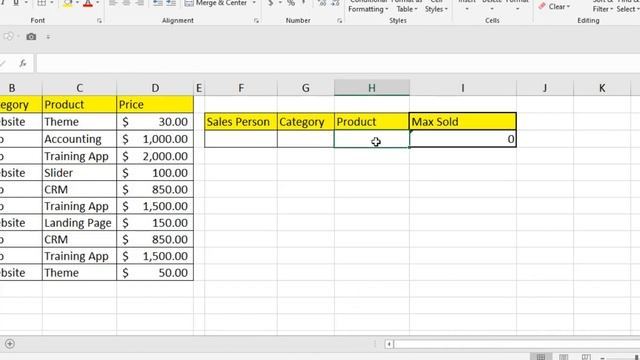Viewport: 640px width, 360px height.
Task: Apply the yellow fill color
Action: click(x=68, y=4)
